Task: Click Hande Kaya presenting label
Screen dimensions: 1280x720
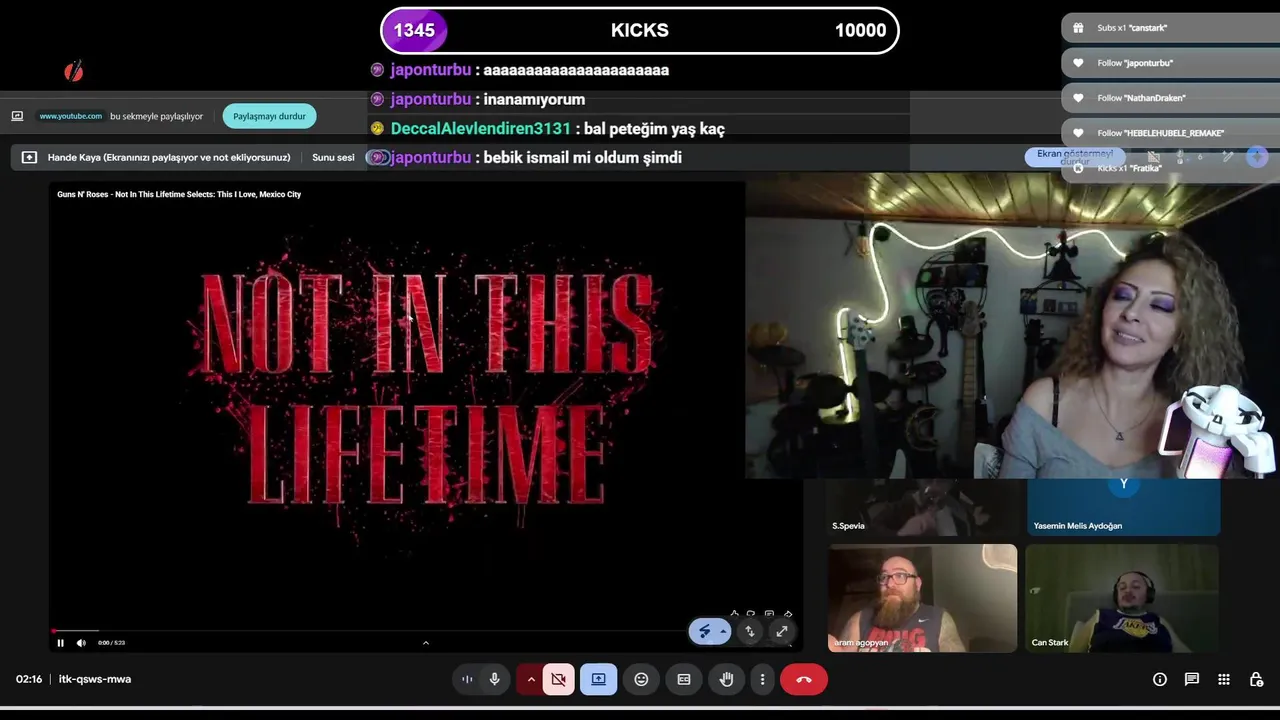Action: click(169, 157)
